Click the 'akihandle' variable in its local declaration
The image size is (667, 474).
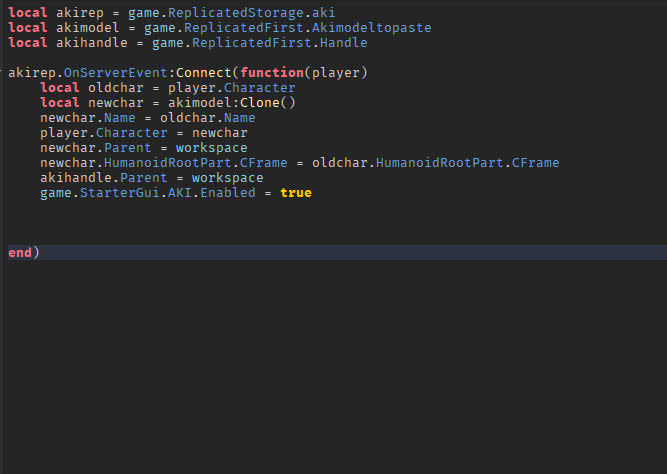(92, 43)
